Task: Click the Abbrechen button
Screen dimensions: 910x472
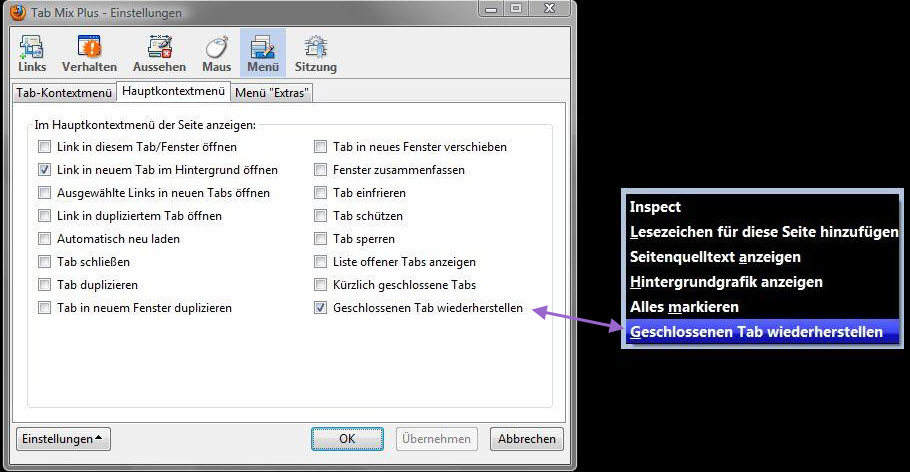Action: tap(526, 439)
